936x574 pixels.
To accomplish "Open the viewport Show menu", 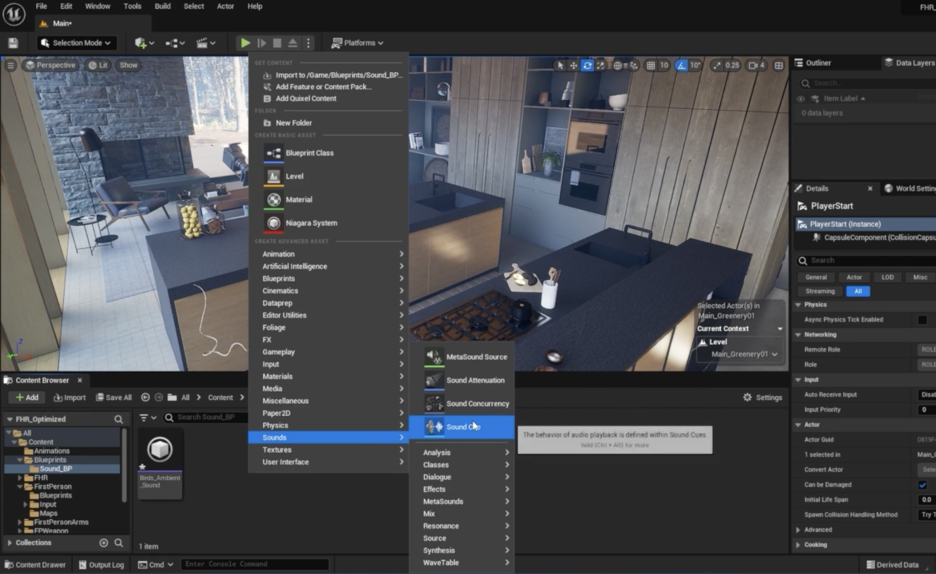I will pos(128,65).
